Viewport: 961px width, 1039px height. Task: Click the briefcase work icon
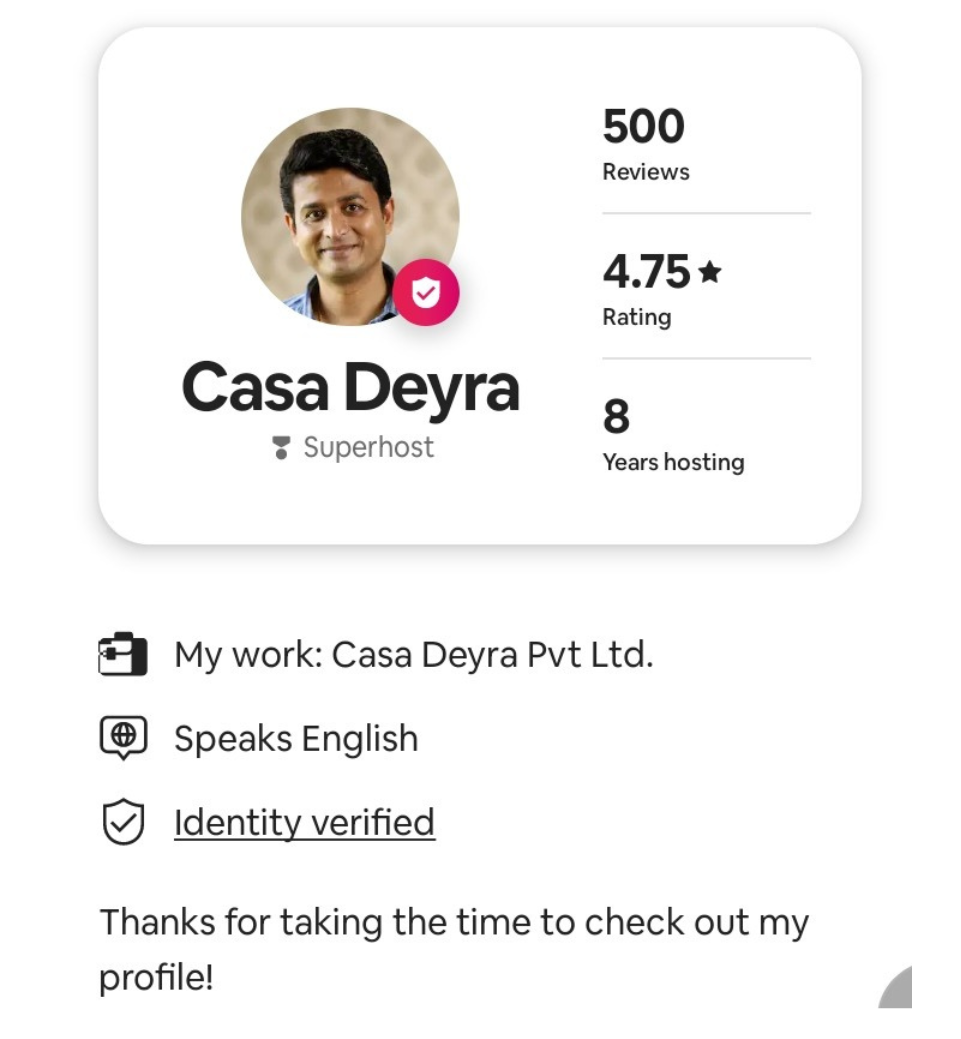[x=123, y=656]
